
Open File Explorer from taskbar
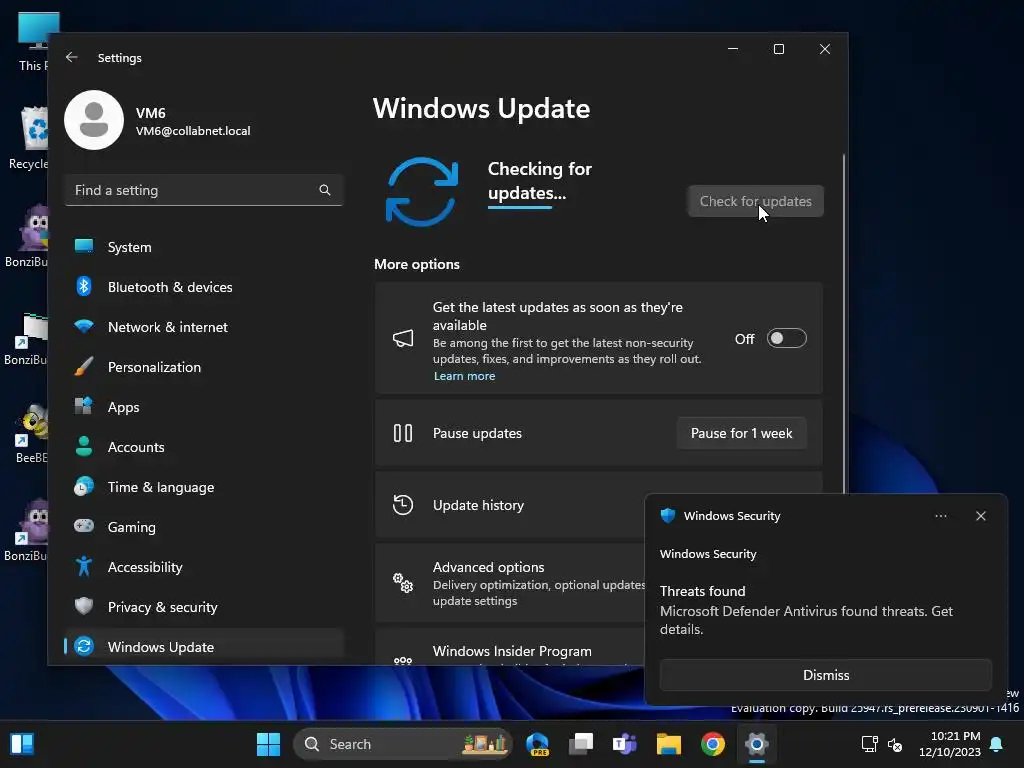669,744
